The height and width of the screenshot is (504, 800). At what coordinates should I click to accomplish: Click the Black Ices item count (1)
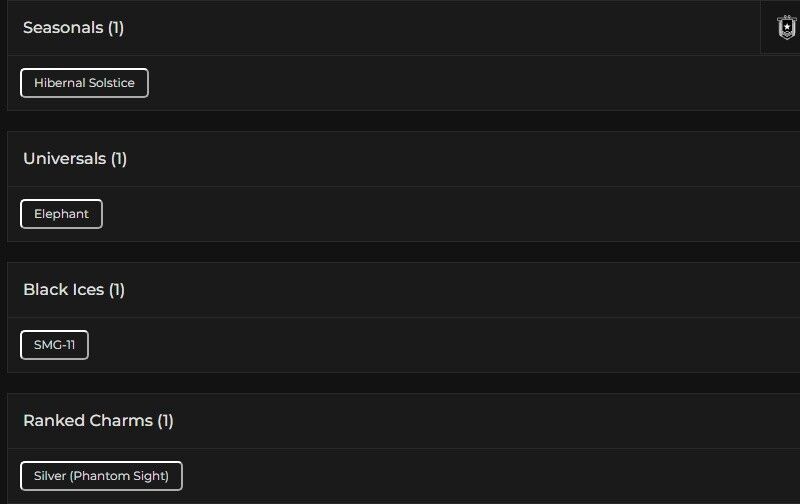[x=117, y=290]
